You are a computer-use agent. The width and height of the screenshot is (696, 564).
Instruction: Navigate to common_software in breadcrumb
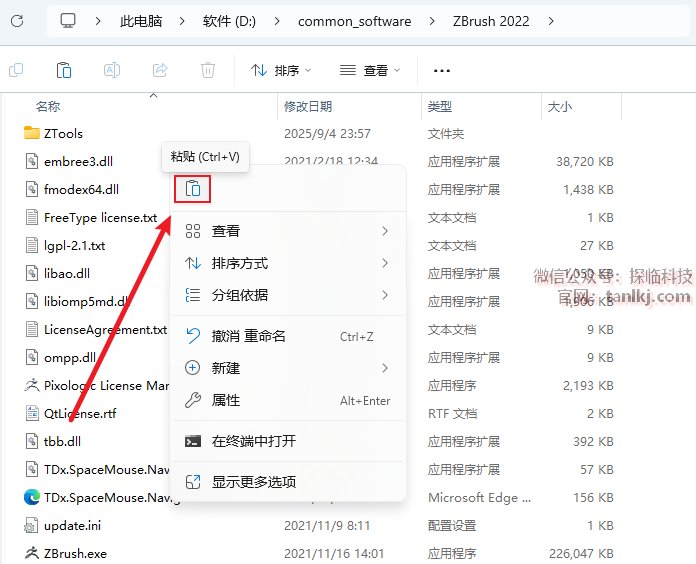tap(355, 21)
